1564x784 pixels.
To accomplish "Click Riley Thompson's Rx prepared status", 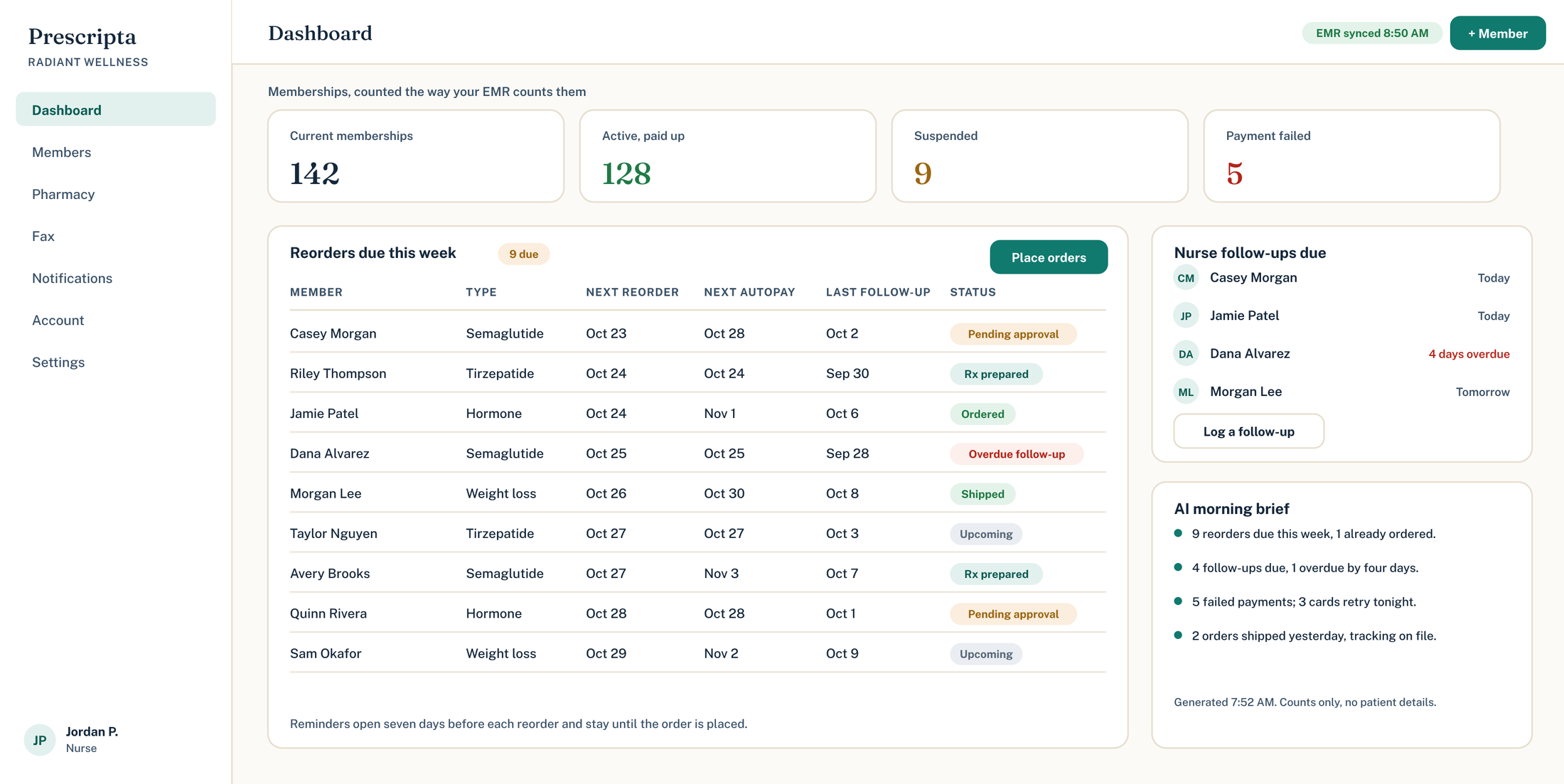I will tap(996, 374).
